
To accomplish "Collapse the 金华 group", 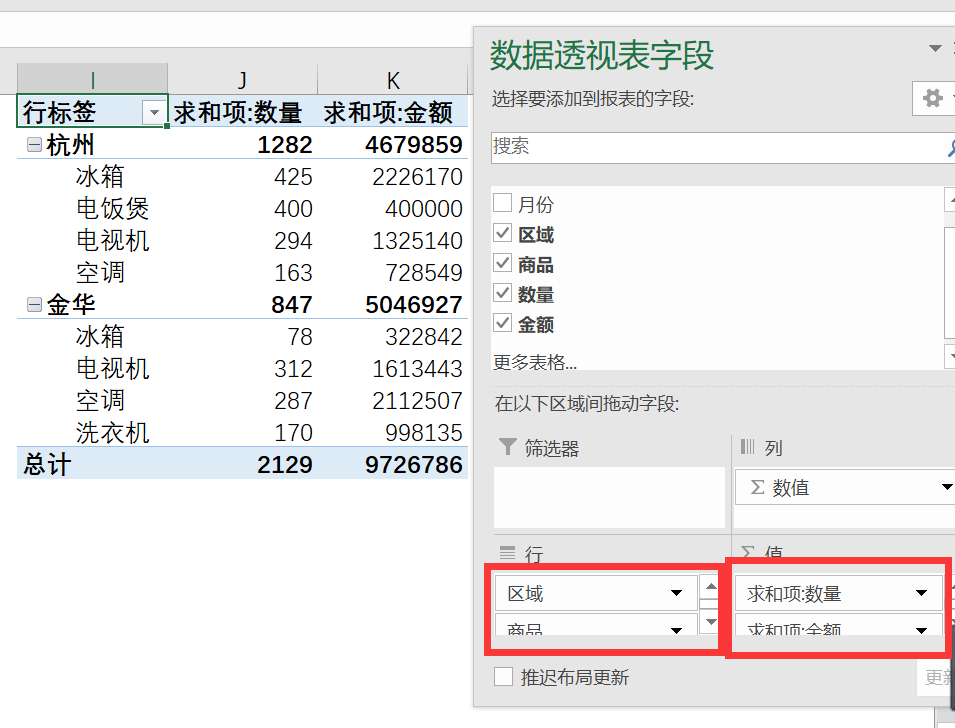I will pos(35,305).
